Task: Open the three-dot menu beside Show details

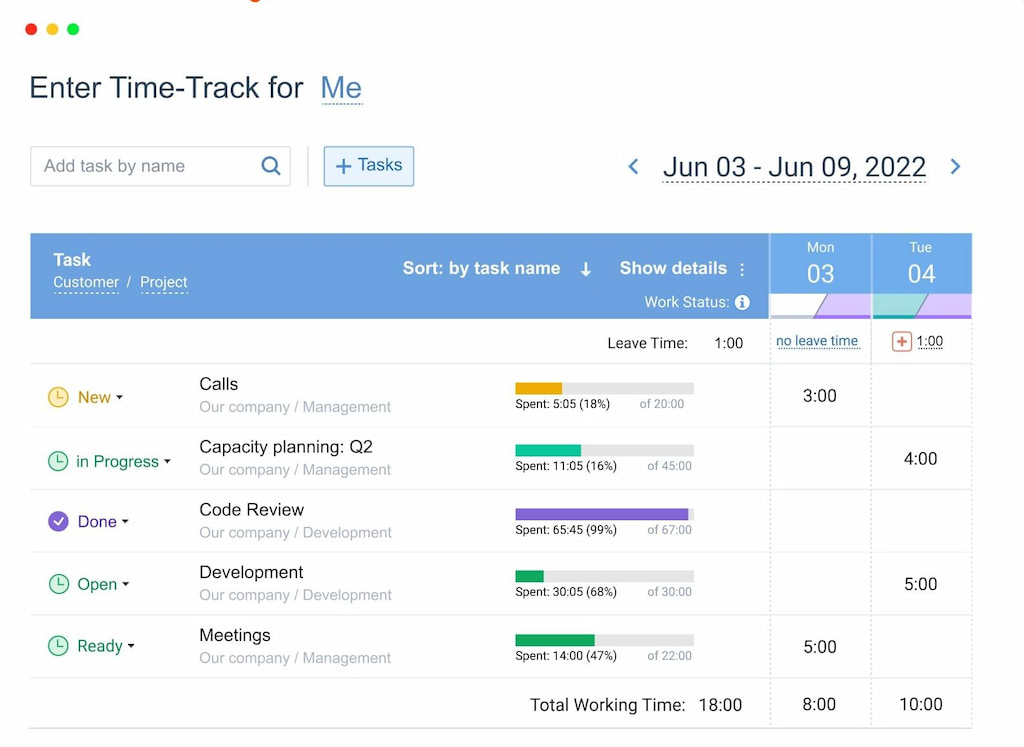Action: click(x=742, y=268)
